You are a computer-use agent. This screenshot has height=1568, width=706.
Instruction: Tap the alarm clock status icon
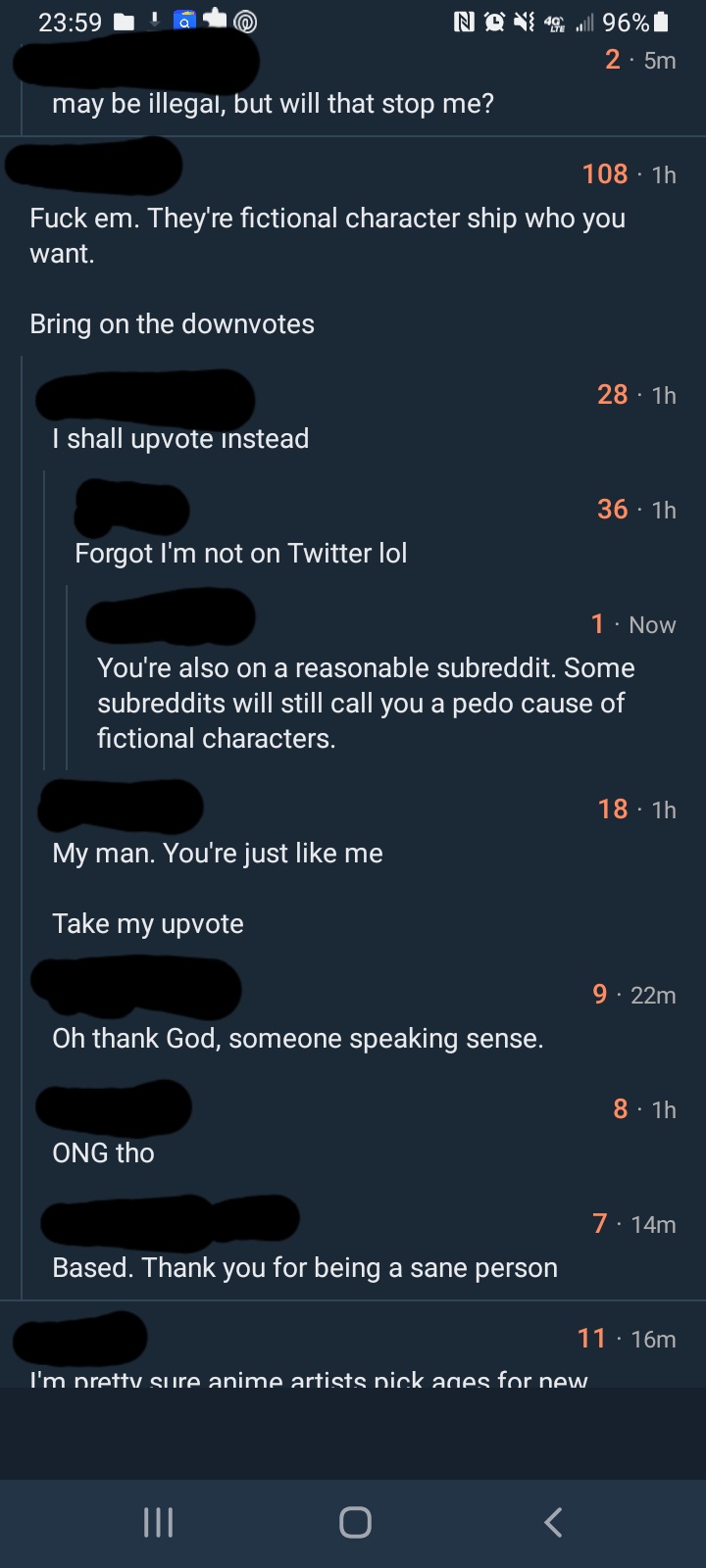(493, 23)
